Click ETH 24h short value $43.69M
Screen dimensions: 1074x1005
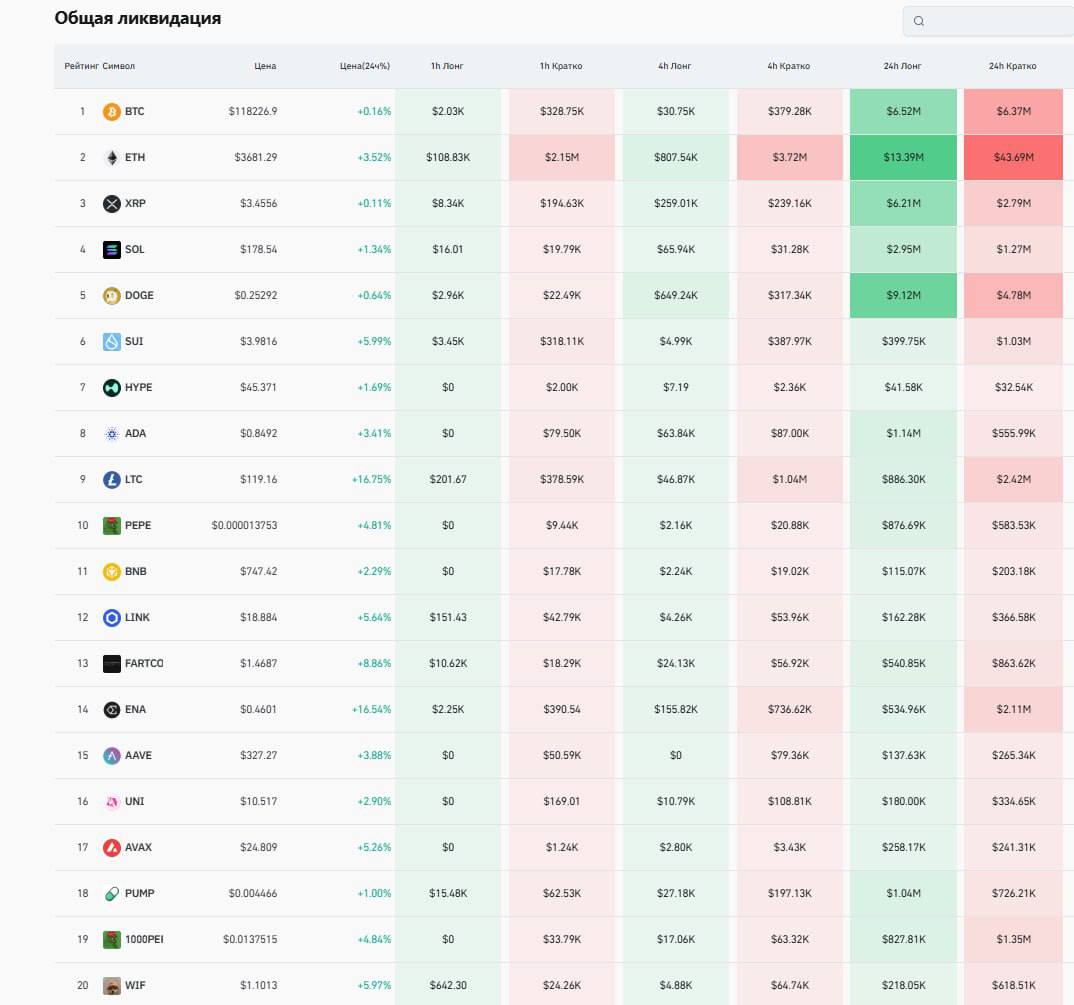click(x=1014, y=158)
